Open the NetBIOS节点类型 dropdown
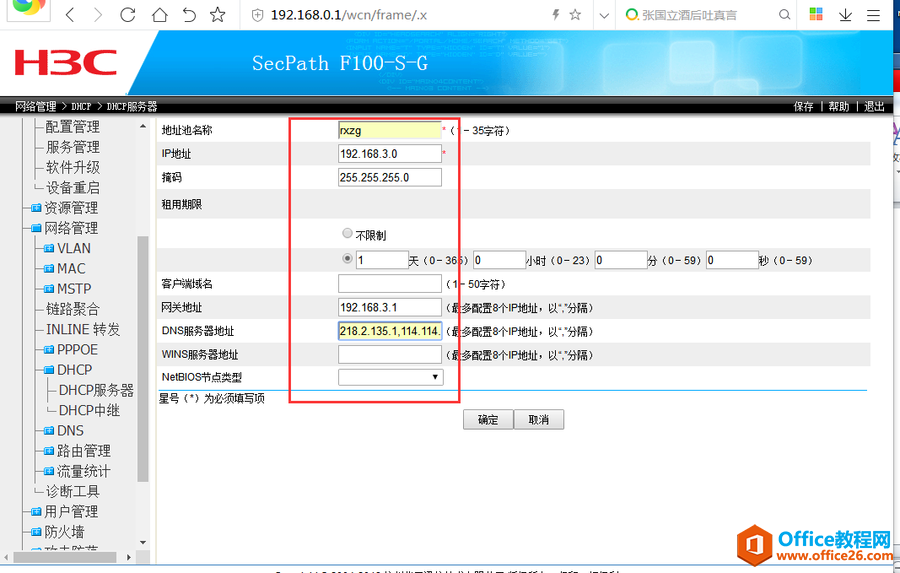This screenshot has height=573, width=900. [390, 377]
